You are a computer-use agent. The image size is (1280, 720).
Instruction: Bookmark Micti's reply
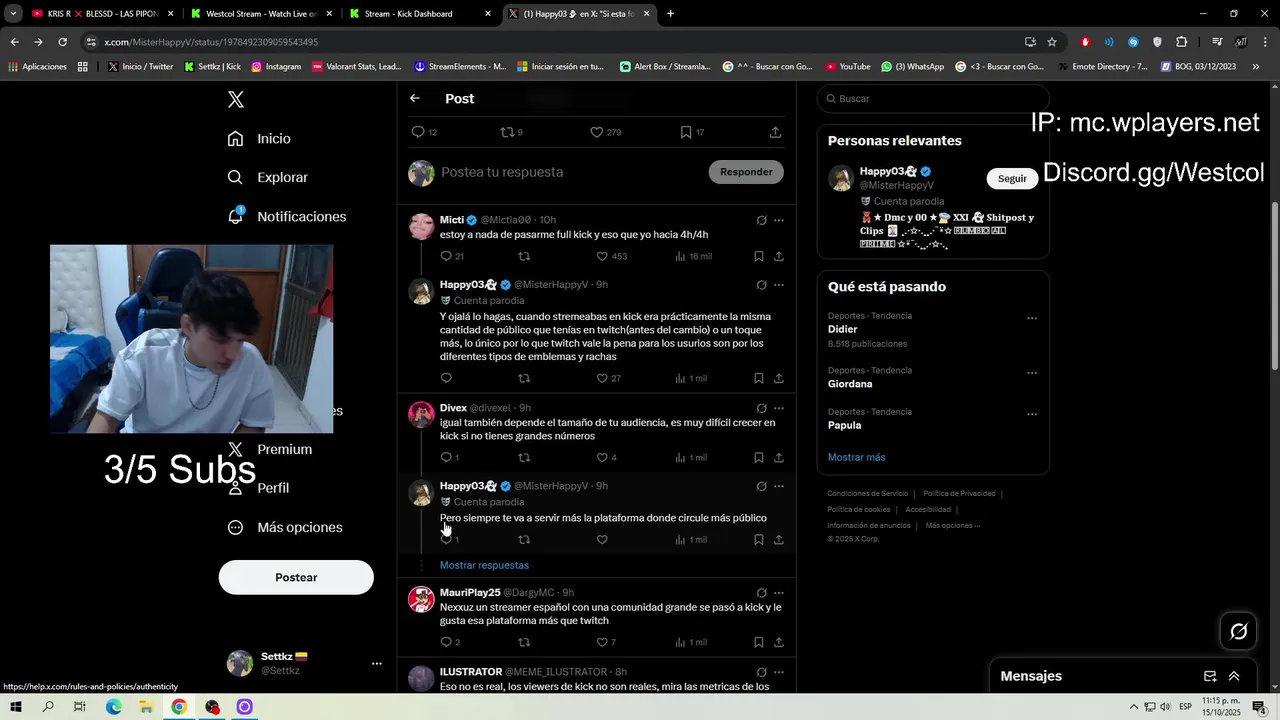(758, 256)
